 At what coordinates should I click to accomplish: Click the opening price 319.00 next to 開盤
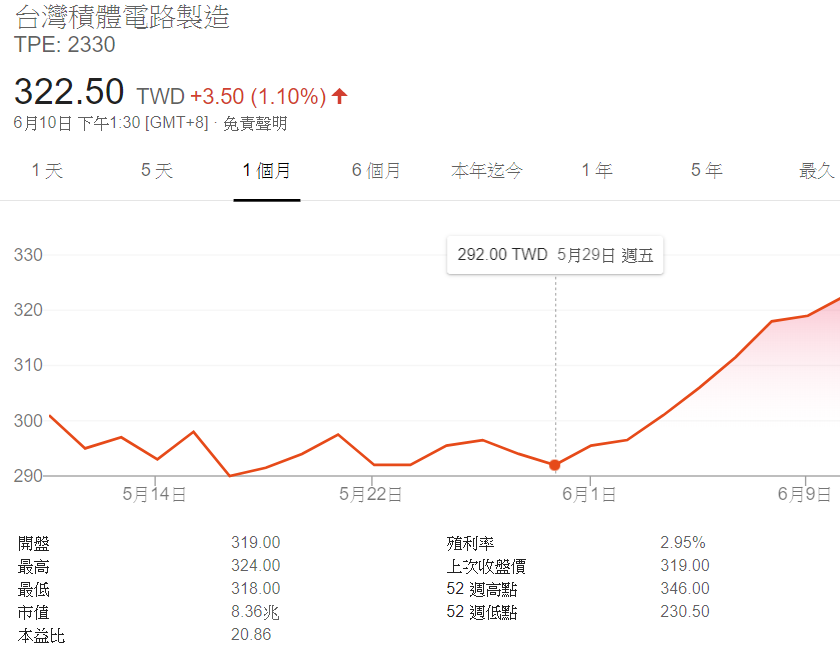coord(256,543)
